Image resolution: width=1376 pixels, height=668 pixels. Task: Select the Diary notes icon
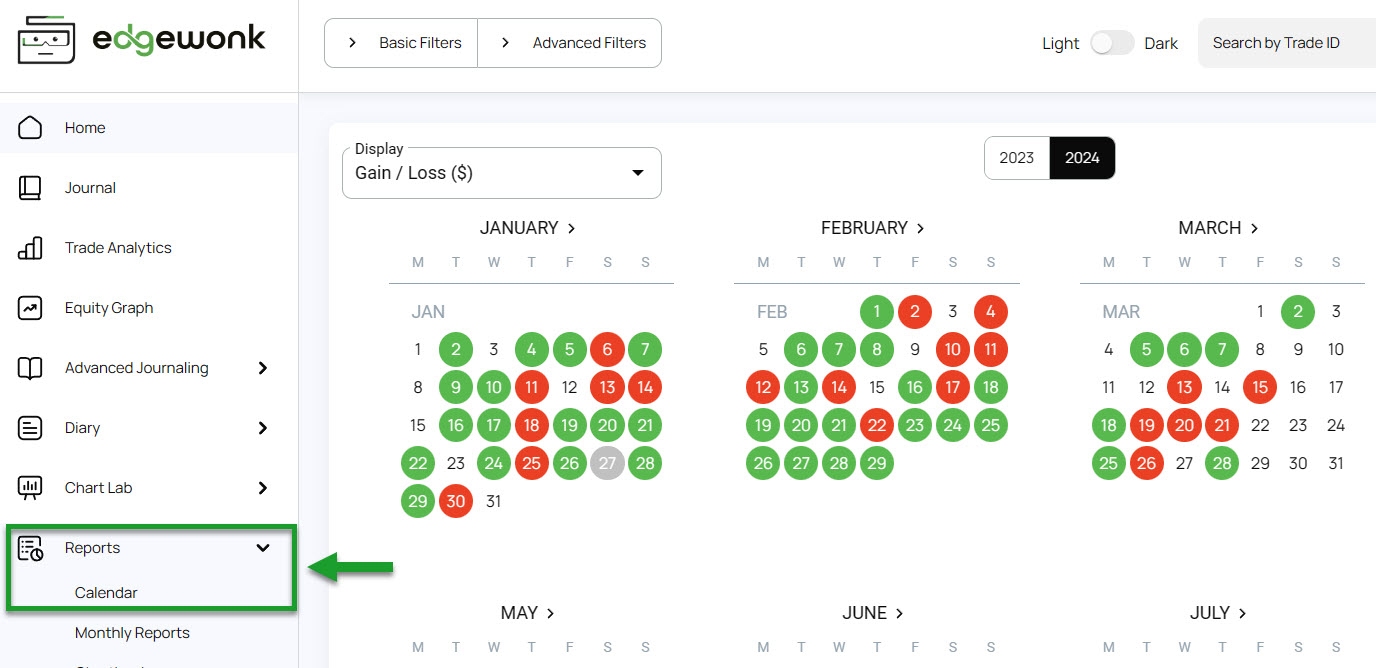30,428
